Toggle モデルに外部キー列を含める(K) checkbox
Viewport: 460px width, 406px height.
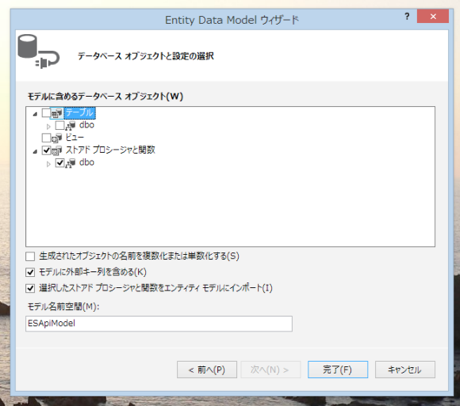(x=30, y=272)
